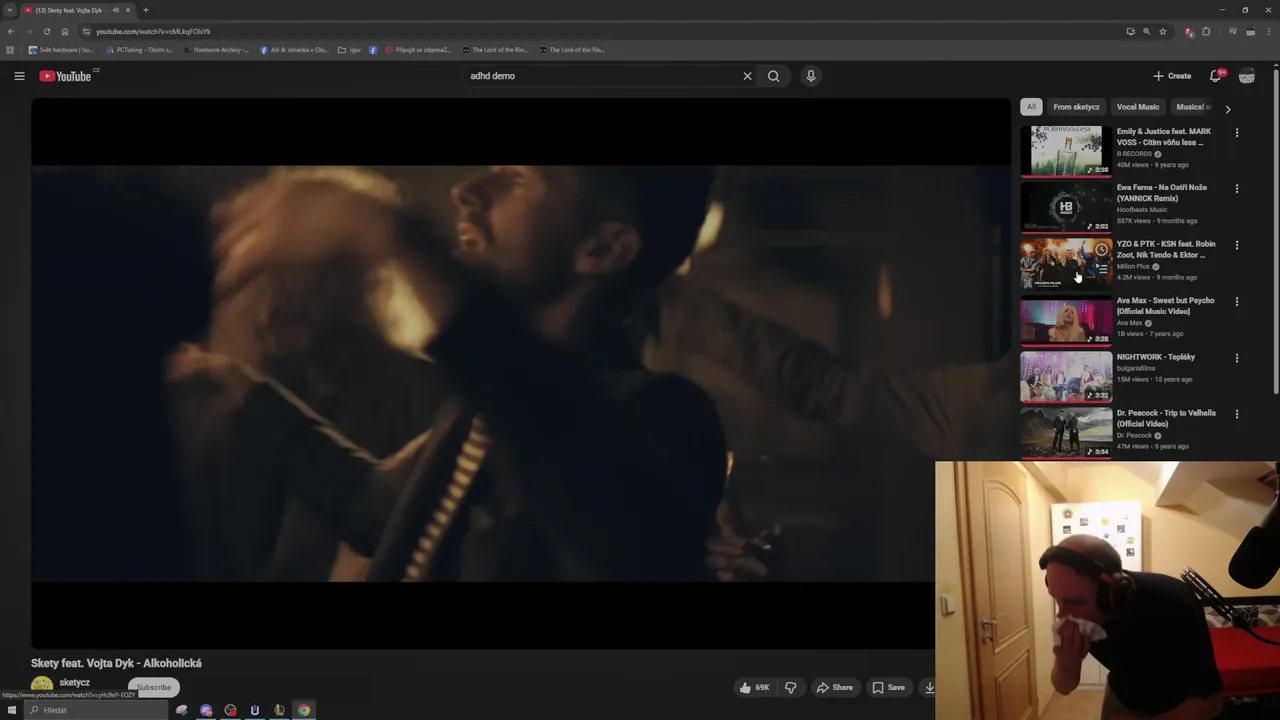Save the video to a playlist
Image resolution: width=1280 pixels, height=720 pixels.
click(888, 687)
